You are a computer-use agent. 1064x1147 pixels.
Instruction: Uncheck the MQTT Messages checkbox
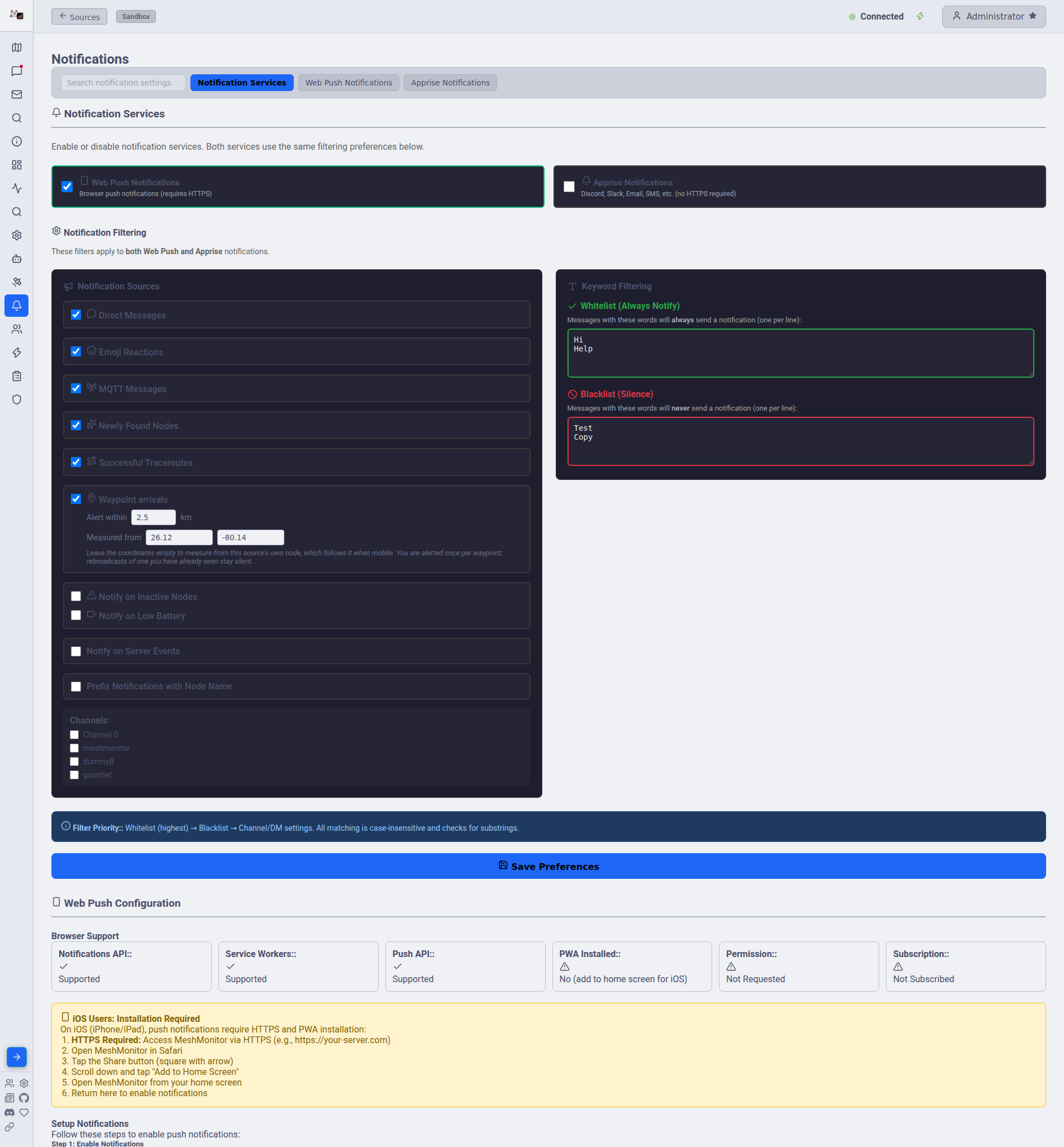pyautogui.click(x=76, y=388)
